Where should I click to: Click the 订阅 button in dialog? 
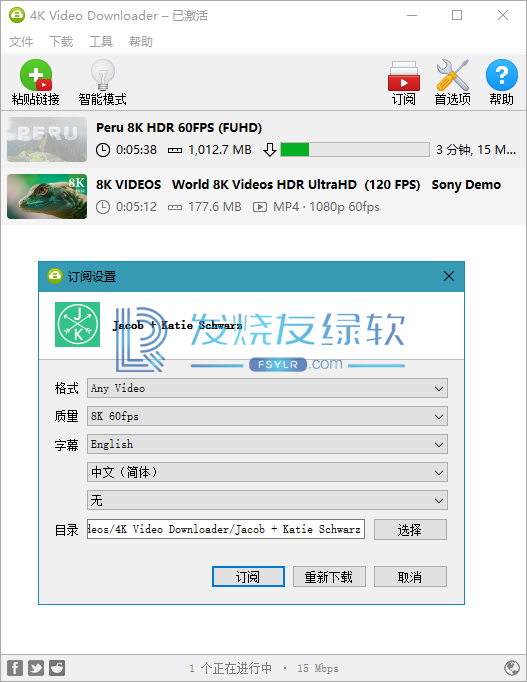tap(248, 577)
